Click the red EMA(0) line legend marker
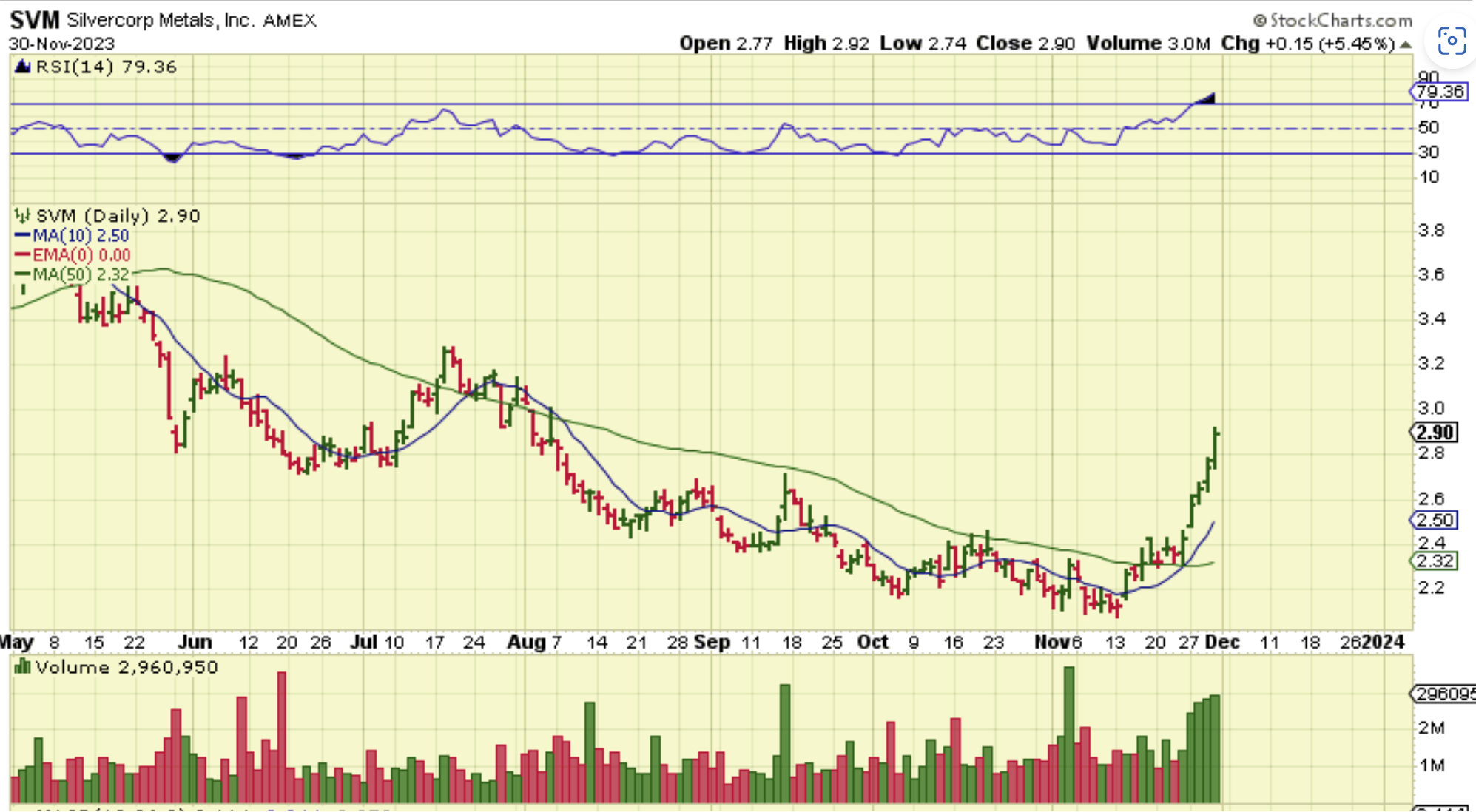The height and width of the screenshot is (812, 1476). pyautogui.click(x=21, y=255)
